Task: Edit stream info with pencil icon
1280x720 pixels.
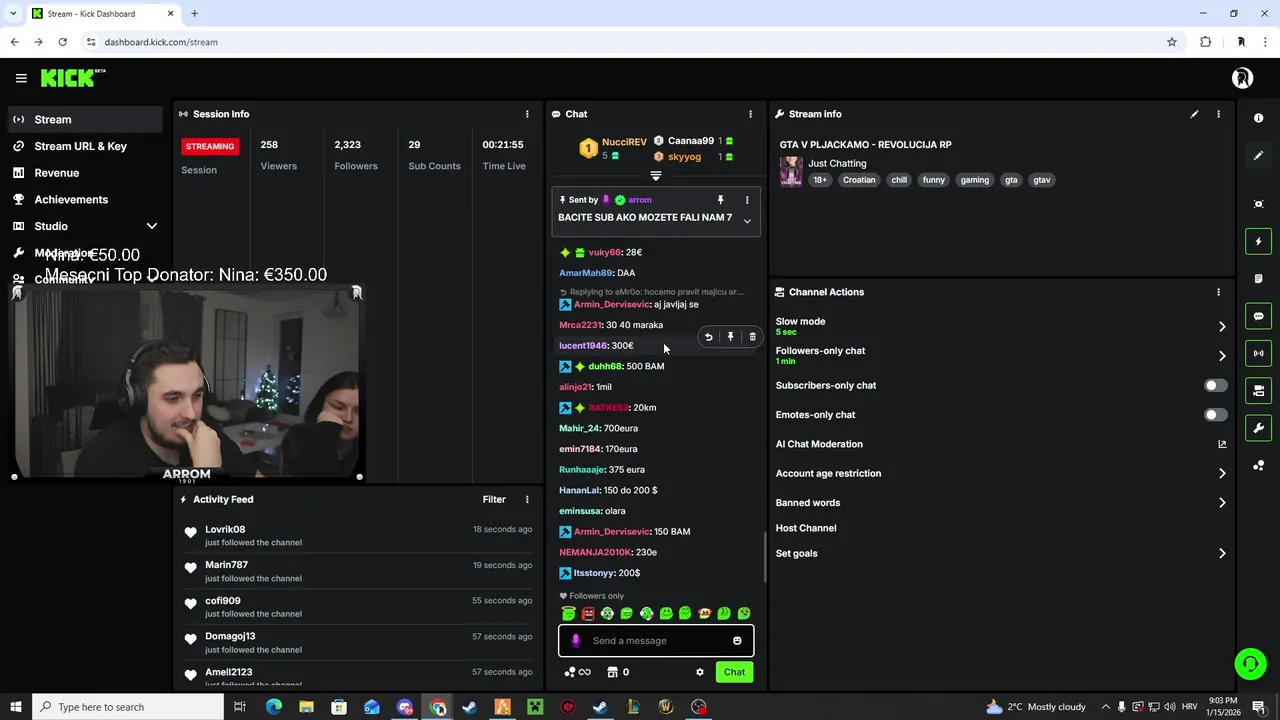Action: click(1194, 114)
